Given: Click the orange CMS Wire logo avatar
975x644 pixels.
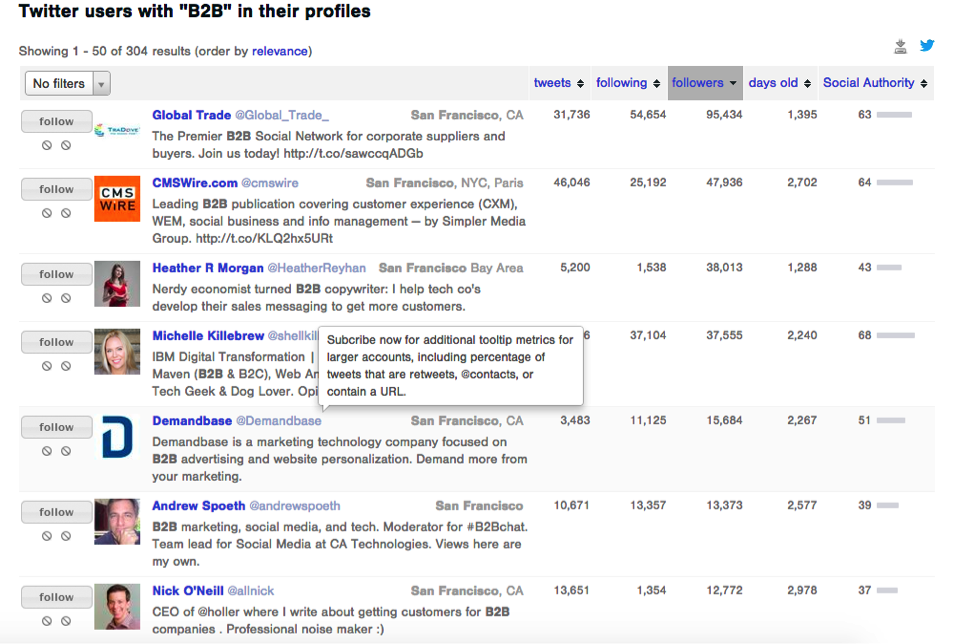Looking at the screenshot, I should (117, 199).
